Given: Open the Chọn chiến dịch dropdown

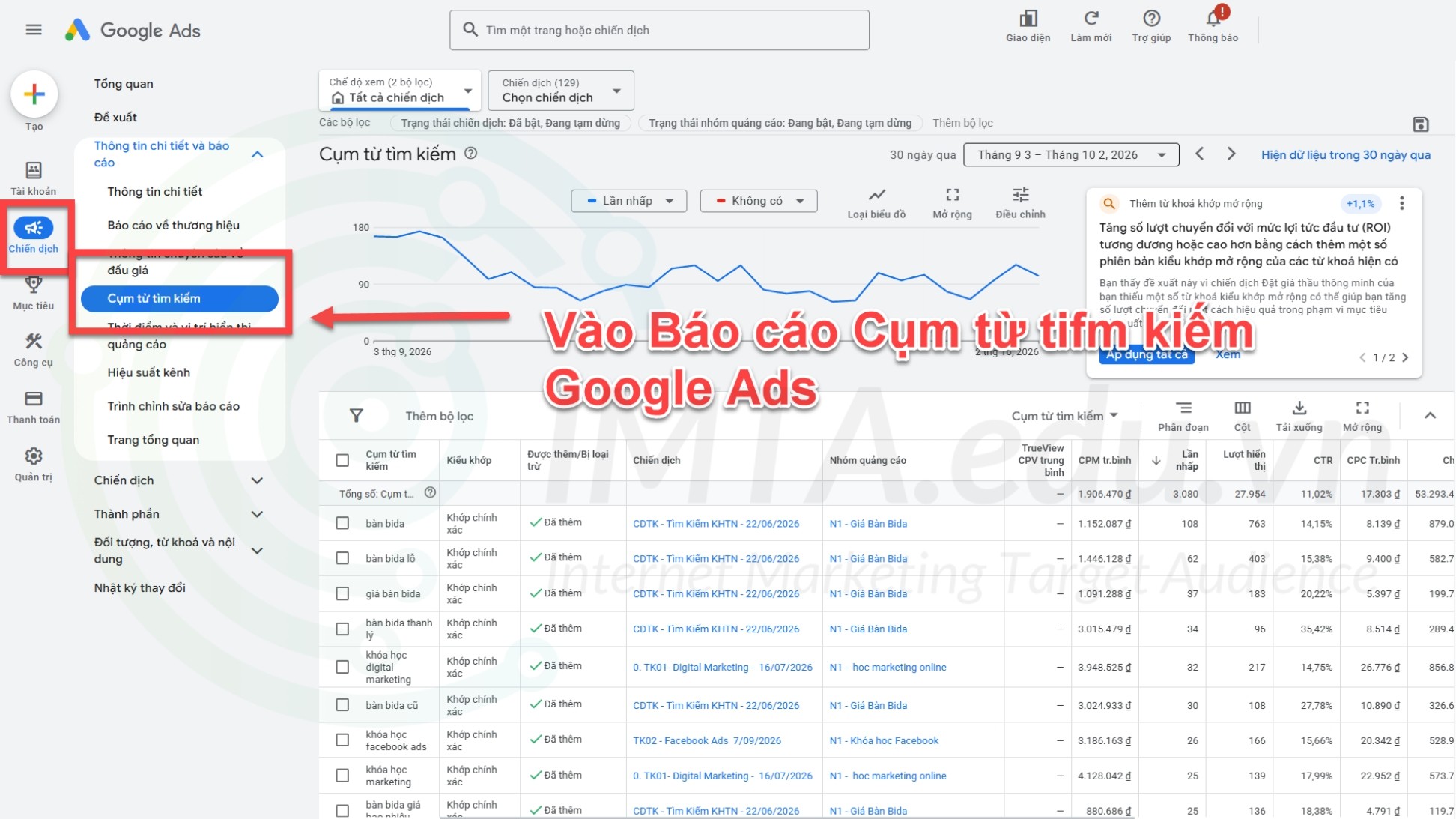Looking at the screenshot, I should (561, 91).
